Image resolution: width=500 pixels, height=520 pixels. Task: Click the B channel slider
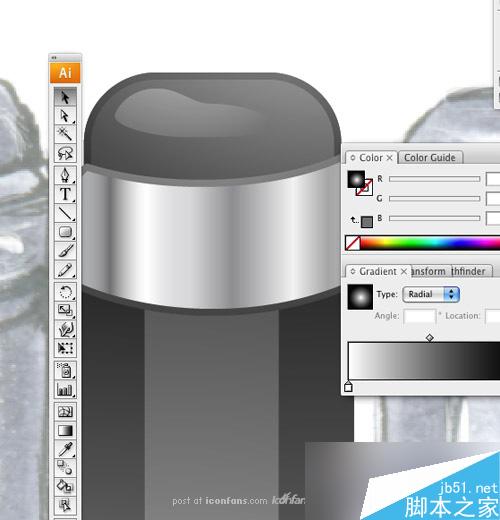pyautogui.click(x=434, y=218)
